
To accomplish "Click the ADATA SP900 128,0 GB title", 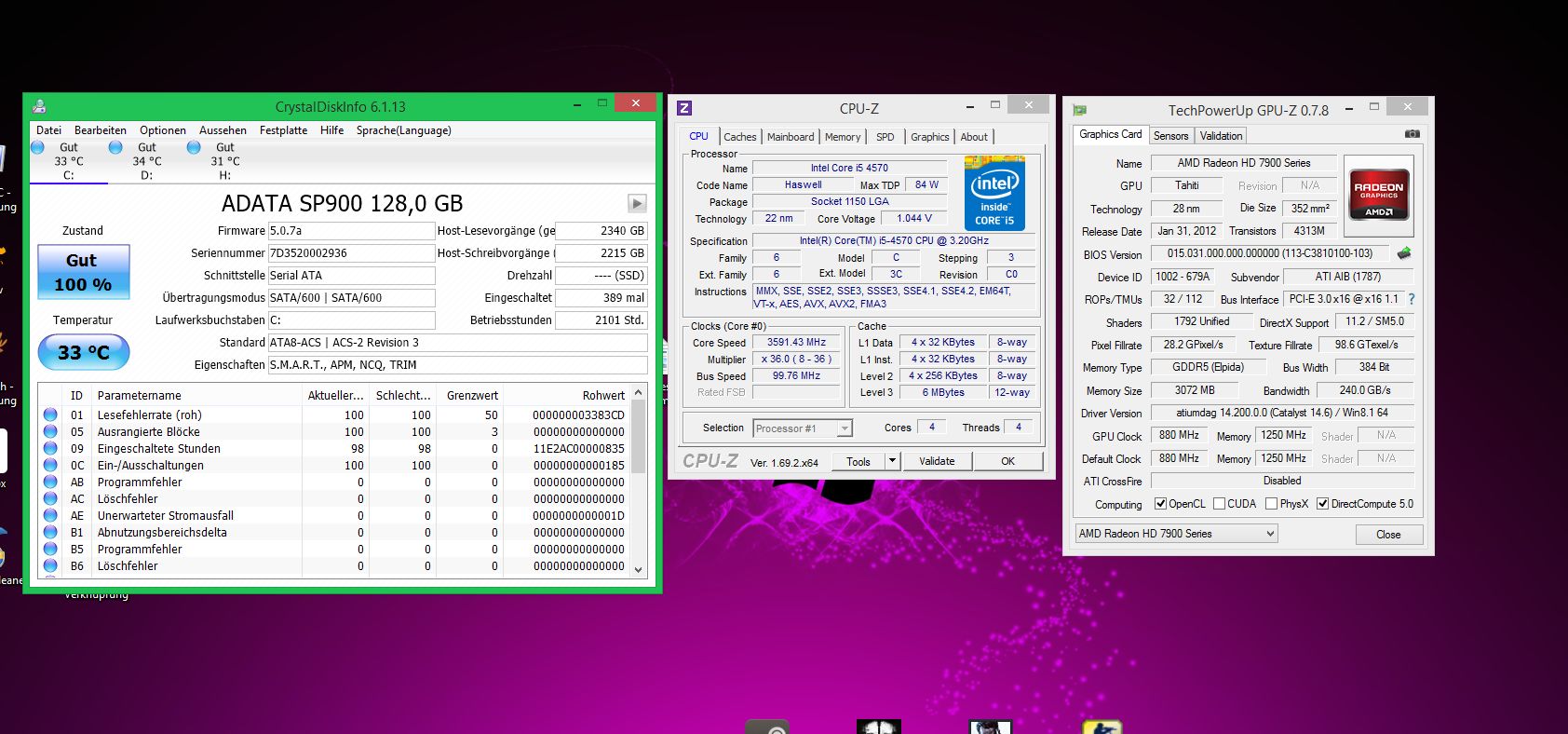I will pyautogui.click(x=342, y=203).
